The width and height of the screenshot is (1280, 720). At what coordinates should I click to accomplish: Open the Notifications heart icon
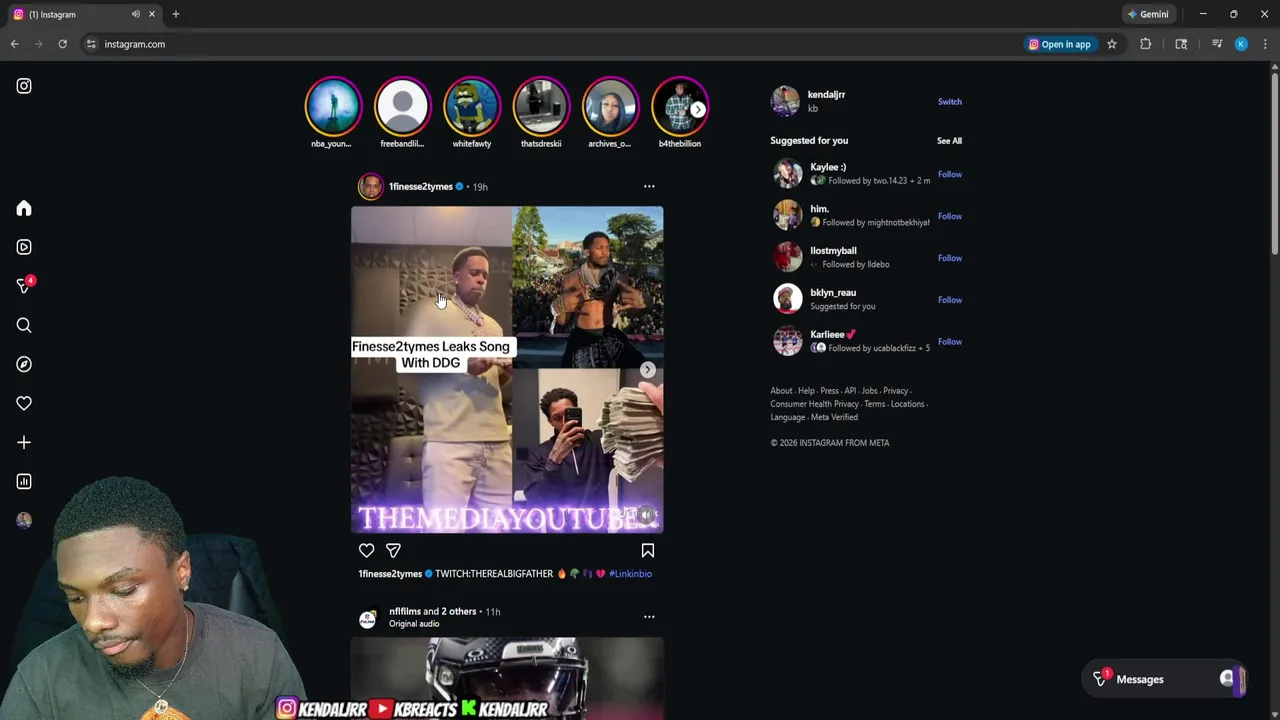[x=24, y=403]
